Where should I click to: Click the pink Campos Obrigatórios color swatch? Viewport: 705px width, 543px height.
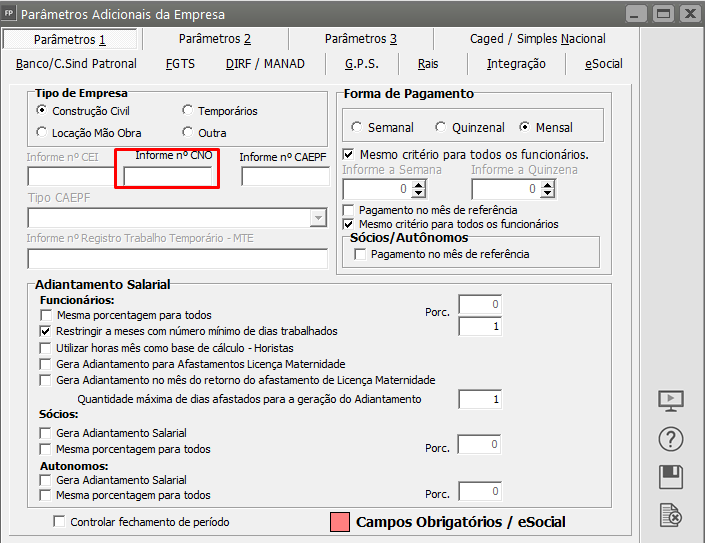point(339,521)
